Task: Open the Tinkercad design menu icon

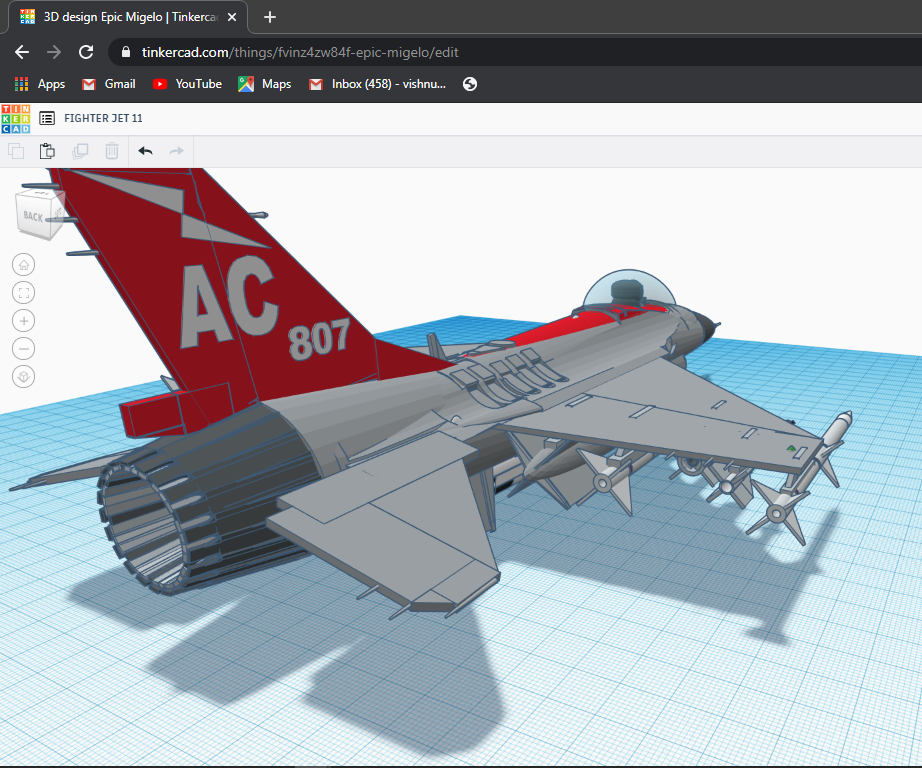Action: [46, 118]
